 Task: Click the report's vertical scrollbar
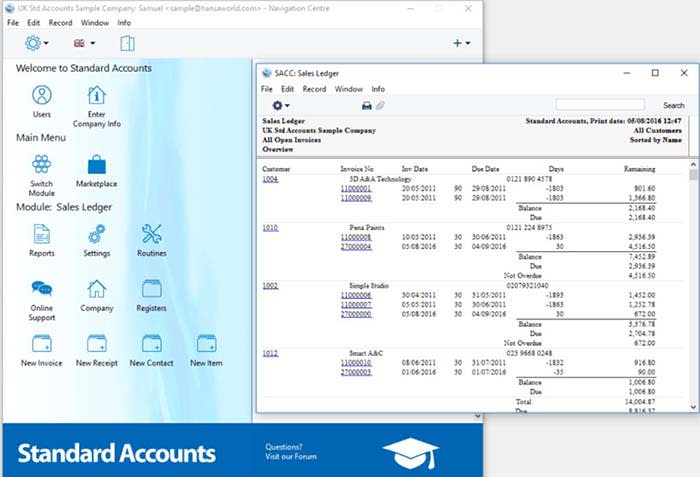(x=692, y=280)
